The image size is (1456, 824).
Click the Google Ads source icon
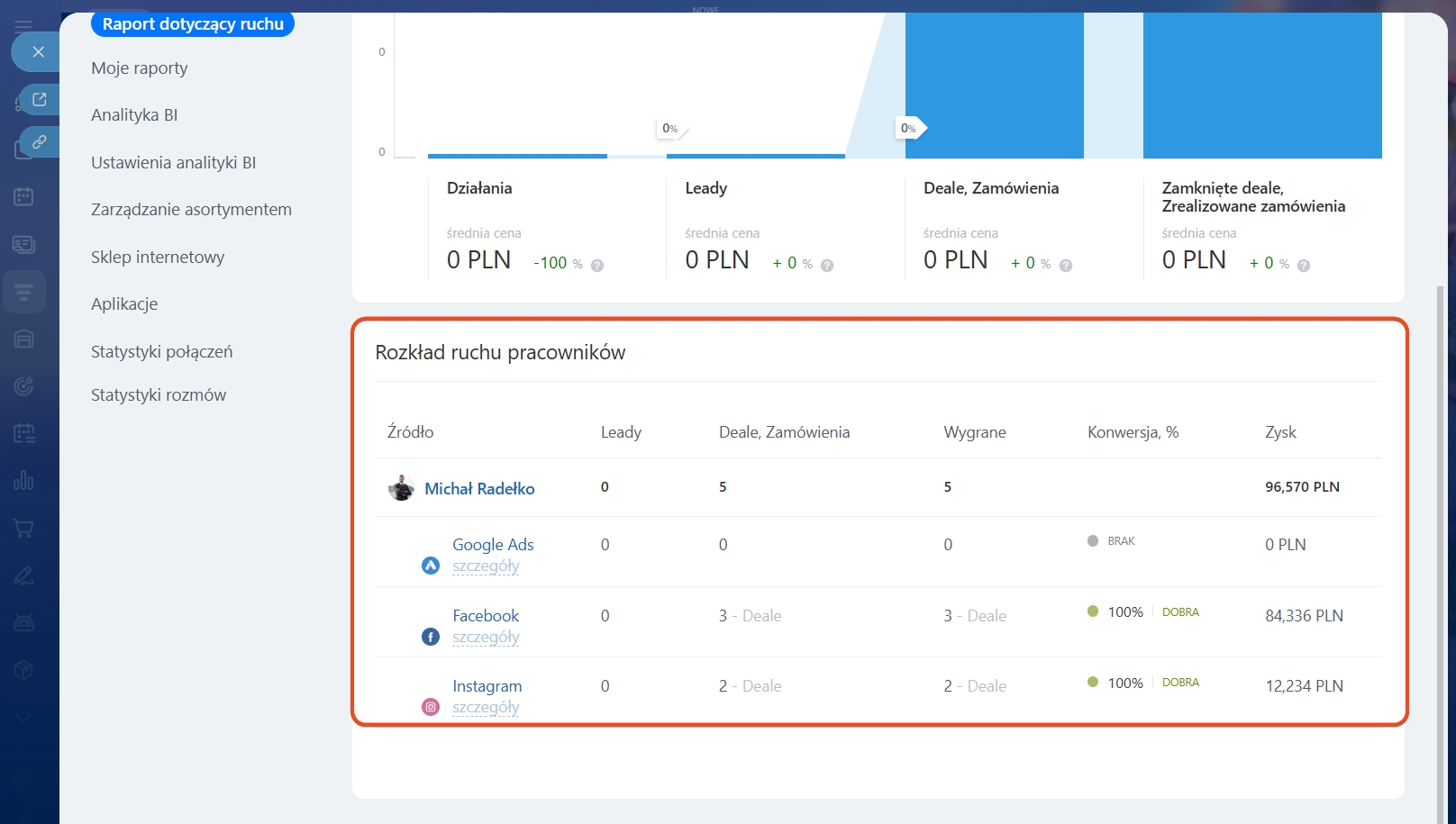pyautogui.click(x=431, y=566)
